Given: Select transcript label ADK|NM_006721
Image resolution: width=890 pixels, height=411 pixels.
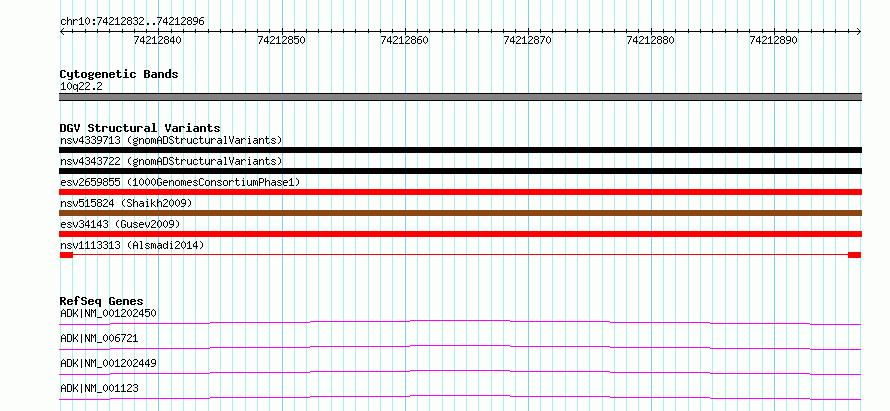Looking at the screenshot, I should click(99, 338).
